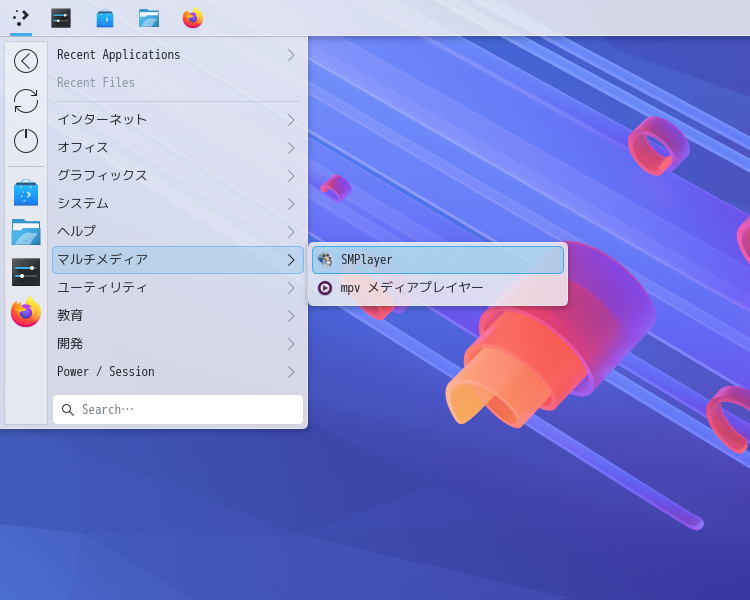
Task: Open the Dolphin file manager from the top panel
Action: coord(149,18)
